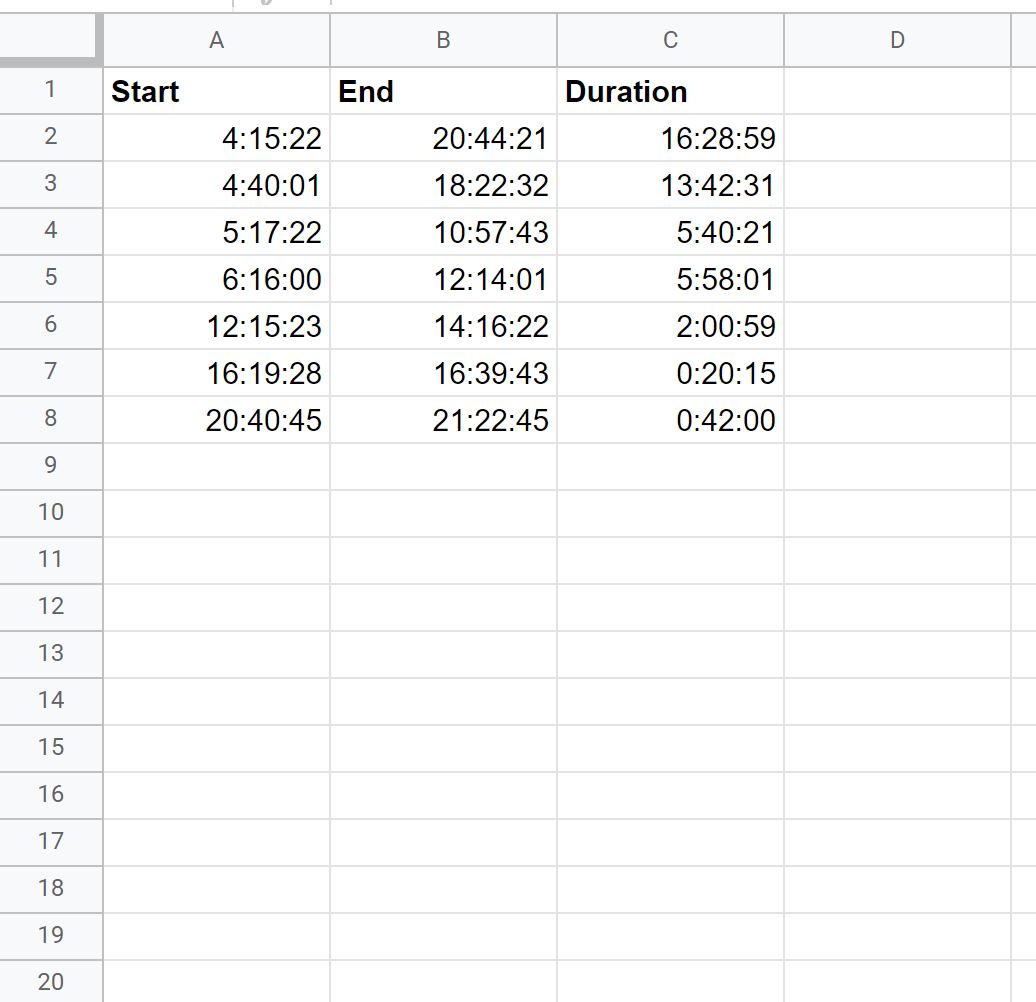
Task: Select column A header
Action: pyautogui.click(x=216, y=41)
